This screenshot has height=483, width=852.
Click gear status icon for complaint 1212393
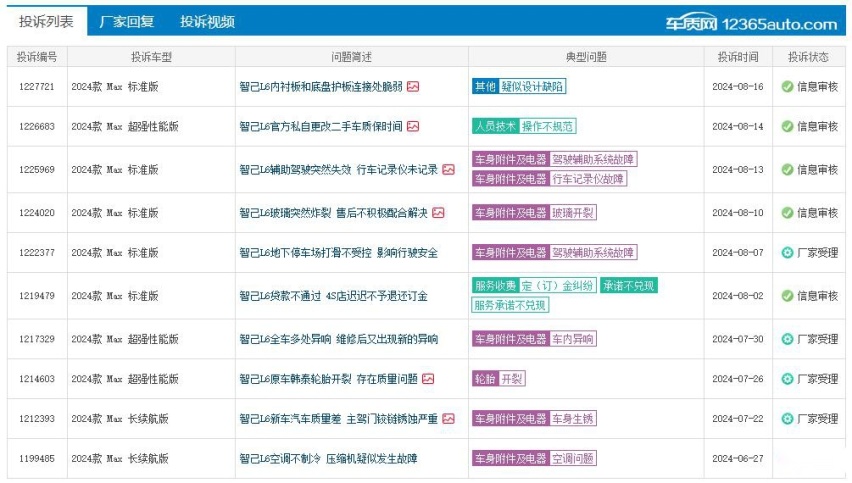787,418
